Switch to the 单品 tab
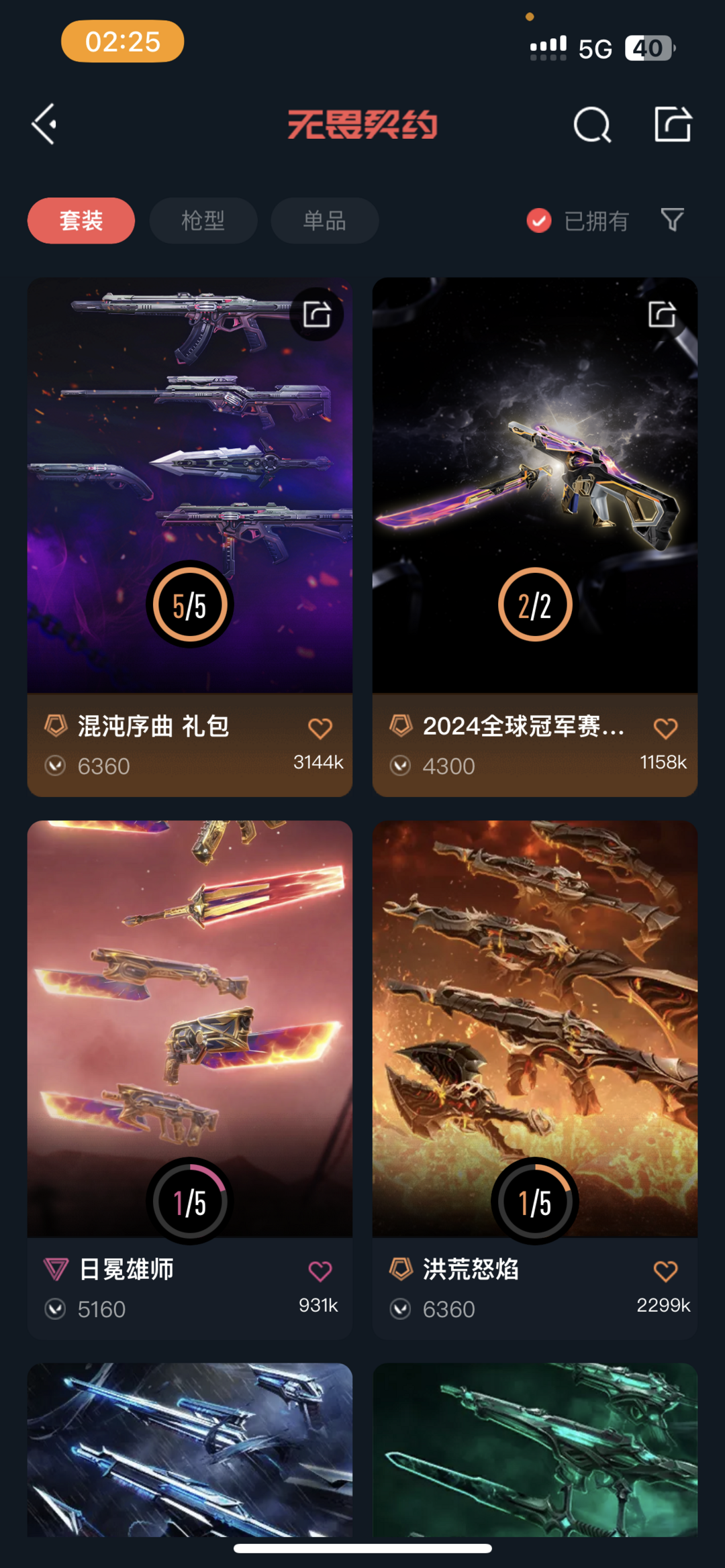 pos(325,220)
